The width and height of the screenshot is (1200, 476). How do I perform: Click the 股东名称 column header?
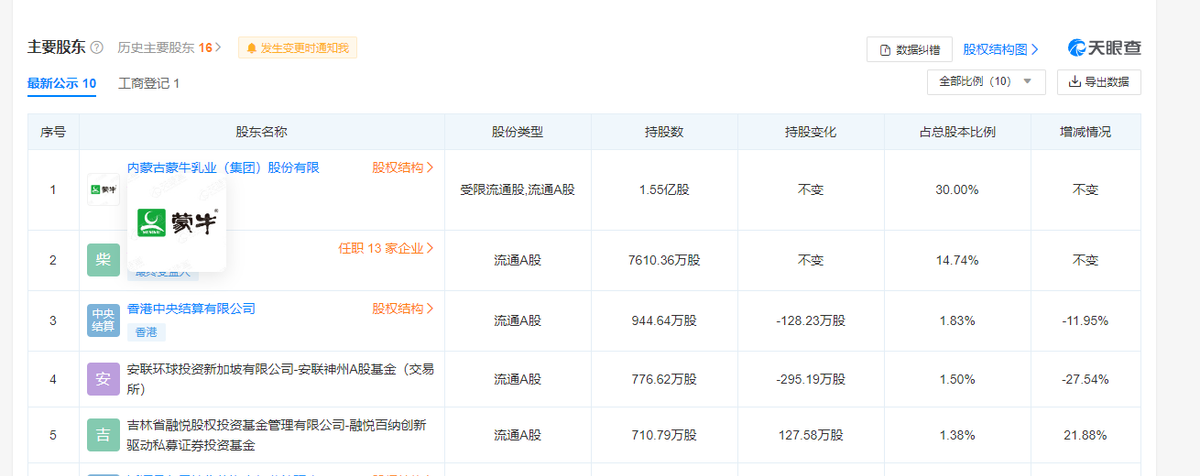point(262,132)
